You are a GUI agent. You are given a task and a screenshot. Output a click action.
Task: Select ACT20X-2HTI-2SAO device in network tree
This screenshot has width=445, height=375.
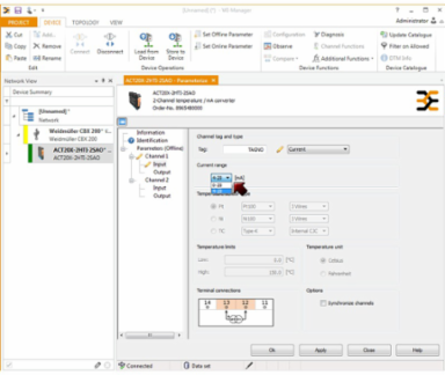pyautogui.click(x=71, y=153)
